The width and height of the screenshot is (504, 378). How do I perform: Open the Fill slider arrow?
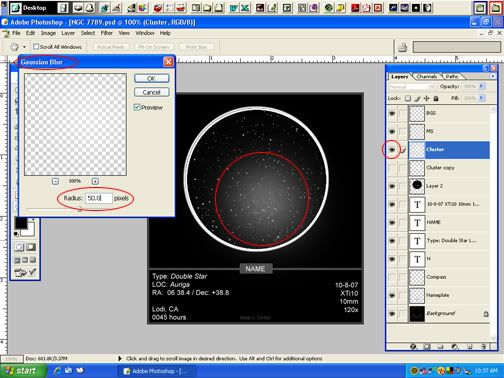pyautogui.click(x=482, y=98)
